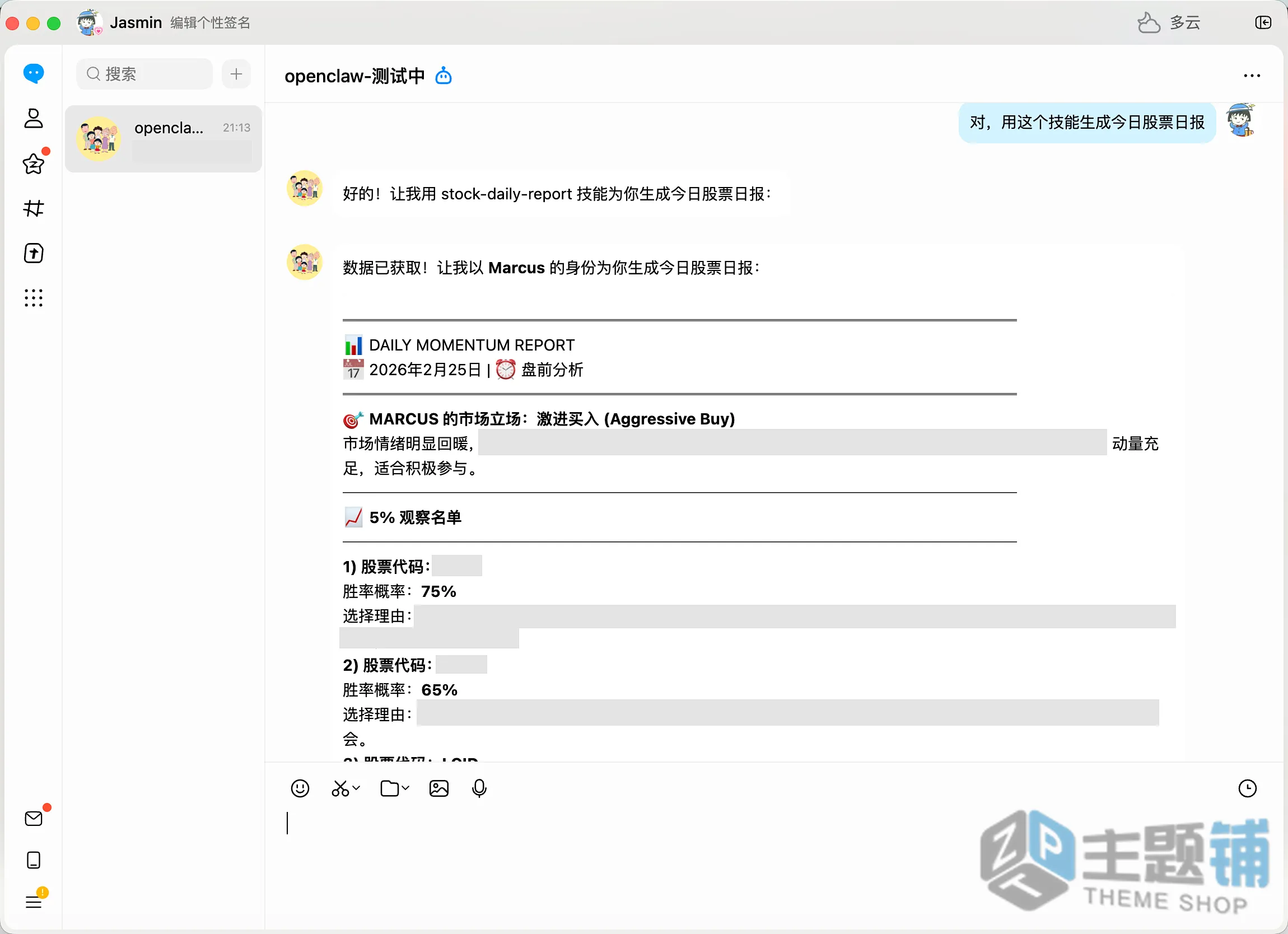The height and width of the screenshot is (934, 1288).
Task: Click the 21:13 timestamp in conversation list
Action: [236, 128]
